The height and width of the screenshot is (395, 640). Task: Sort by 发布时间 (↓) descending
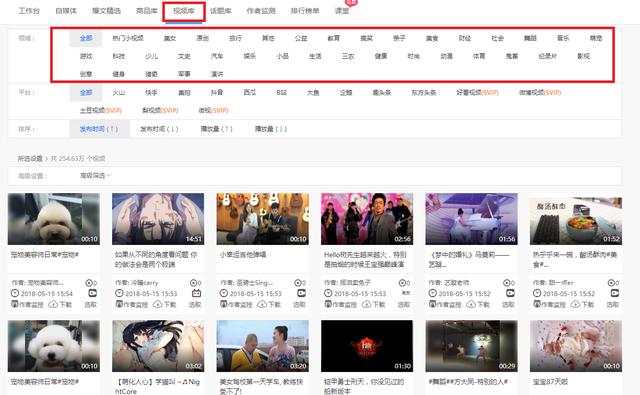pyautogui.click(x=159, y=129)
